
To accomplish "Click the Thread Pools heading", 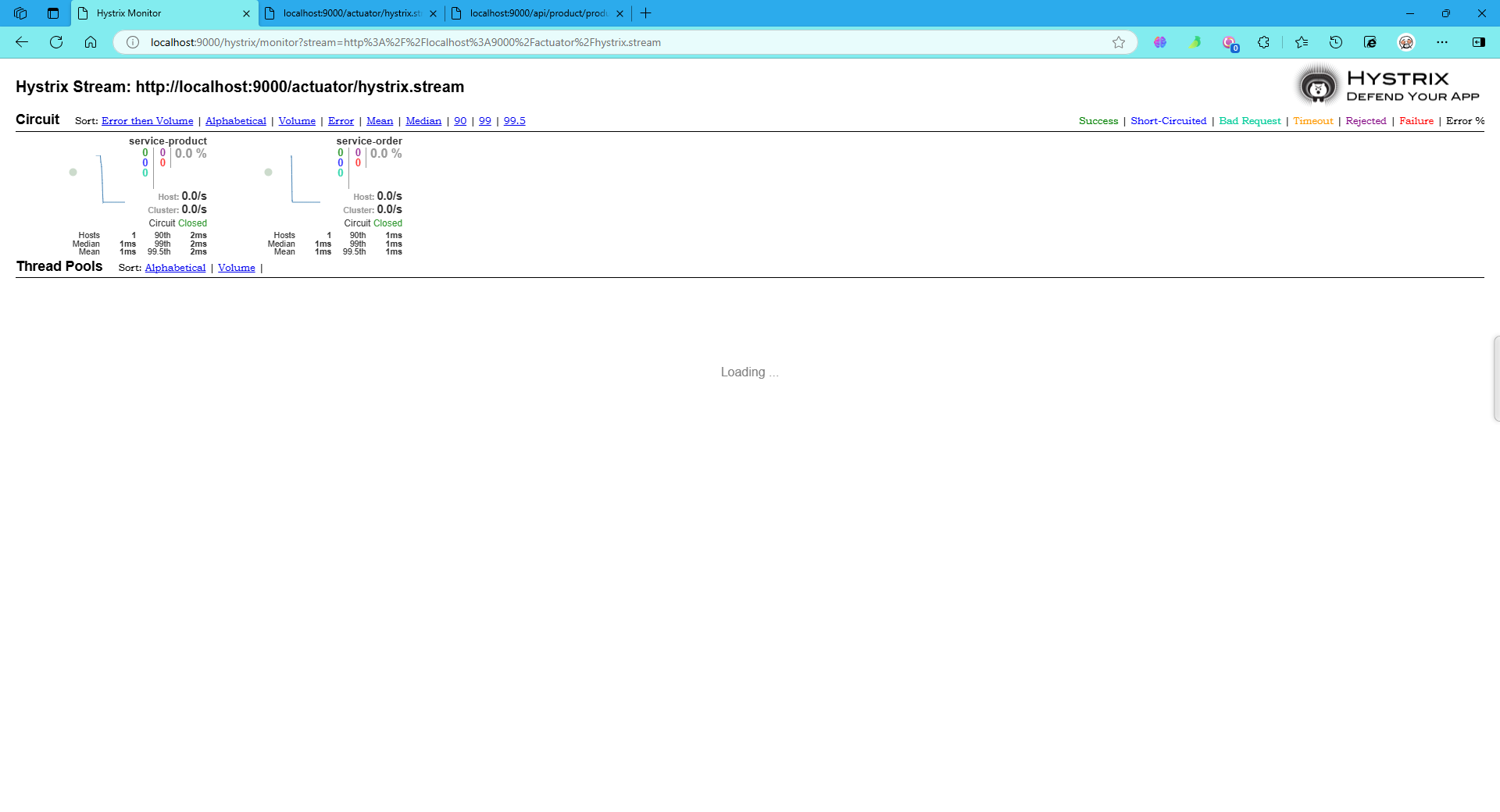I will pos(59,266).
